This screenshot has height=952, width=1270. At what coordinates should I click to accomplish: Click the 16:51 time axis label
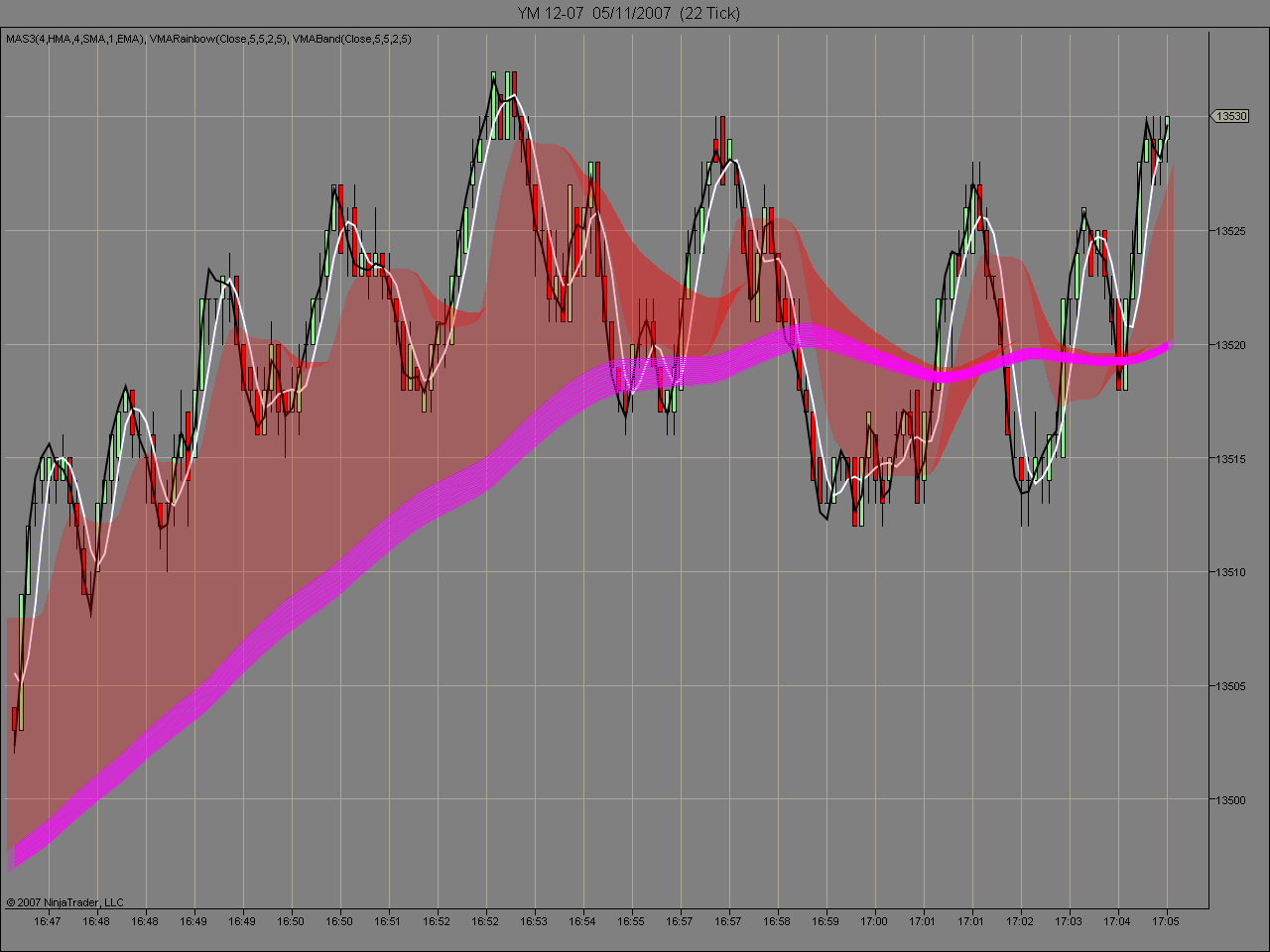[x=388, y=921]
